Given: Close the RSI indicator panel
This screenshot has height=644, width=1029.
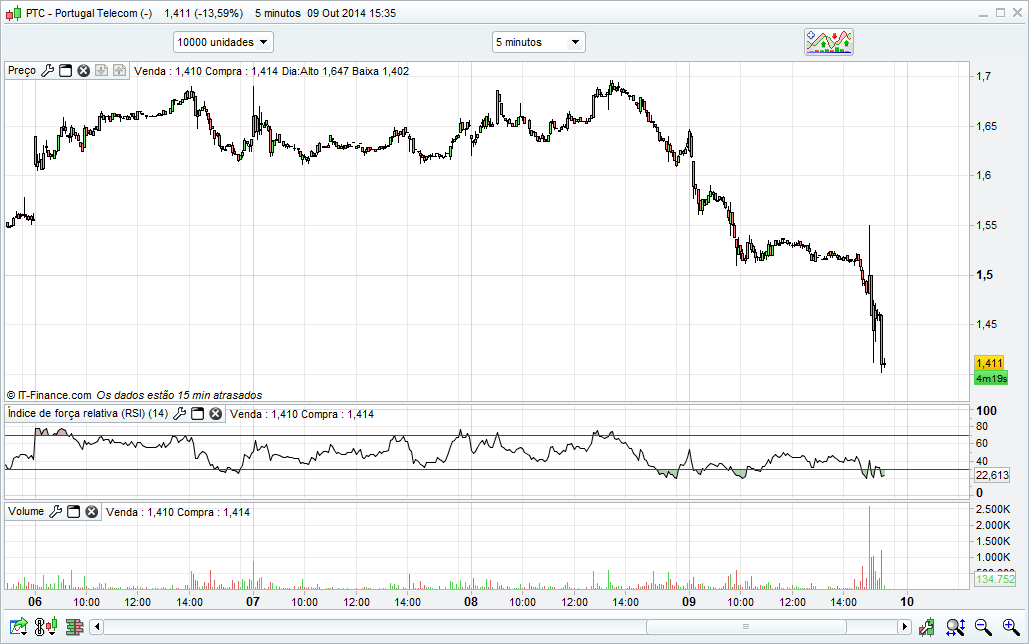Looking at the screenshot, I should tap(216, 414).
